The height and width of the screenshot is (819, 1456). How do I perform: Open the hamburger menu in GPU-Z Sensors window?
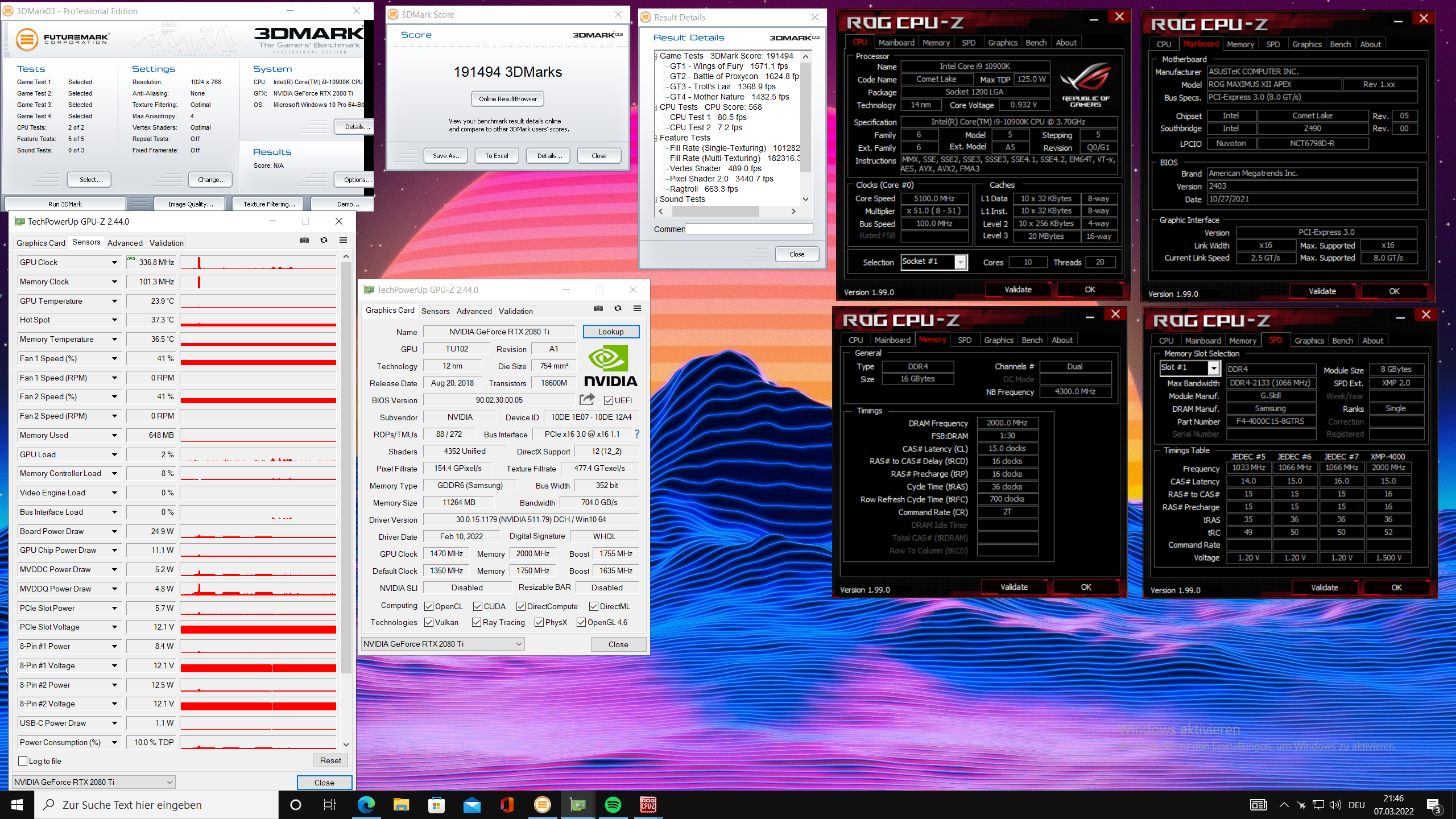click(343, 240)
